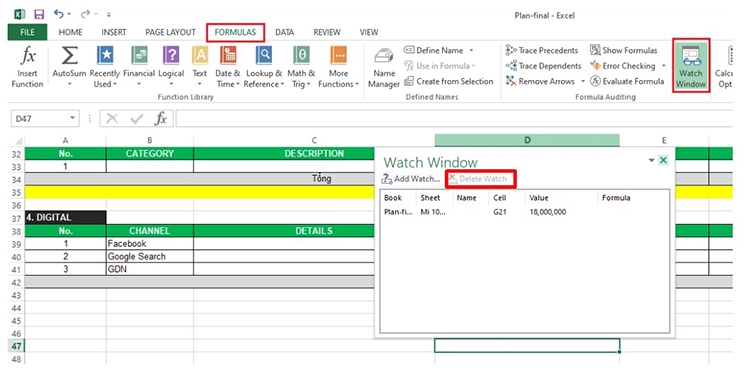Switch to the VIEW tab
The width and height of the screenshot is (750, 378).
click(369, 32)
